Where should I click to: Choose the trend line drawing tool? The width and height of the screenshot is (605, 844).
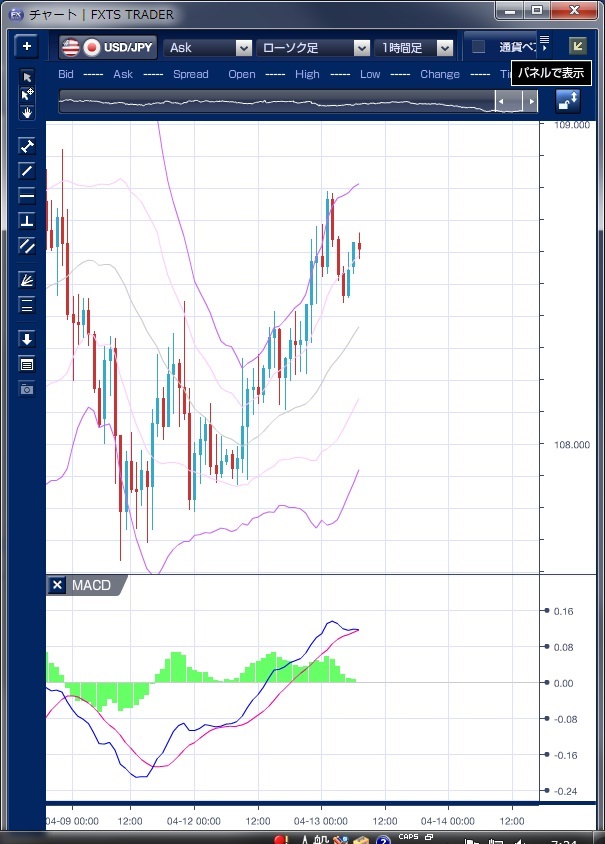(x=27, y=170)
